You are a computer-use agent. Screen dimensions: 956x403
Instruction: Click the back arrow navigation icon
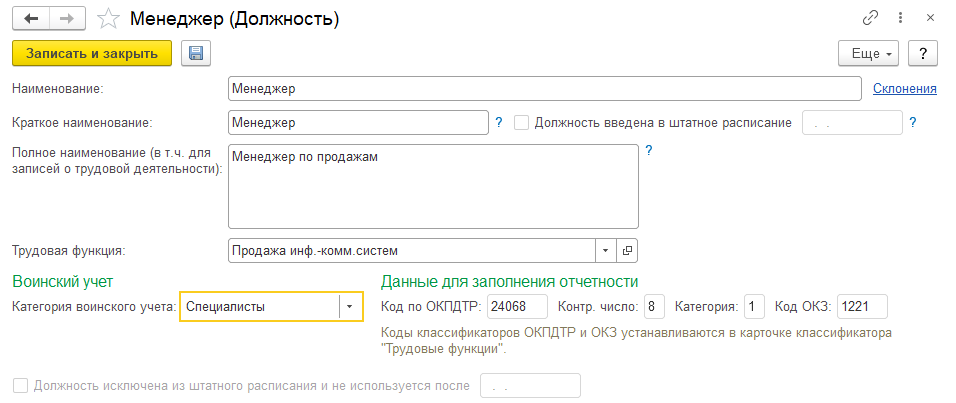(x=31, y=19)
